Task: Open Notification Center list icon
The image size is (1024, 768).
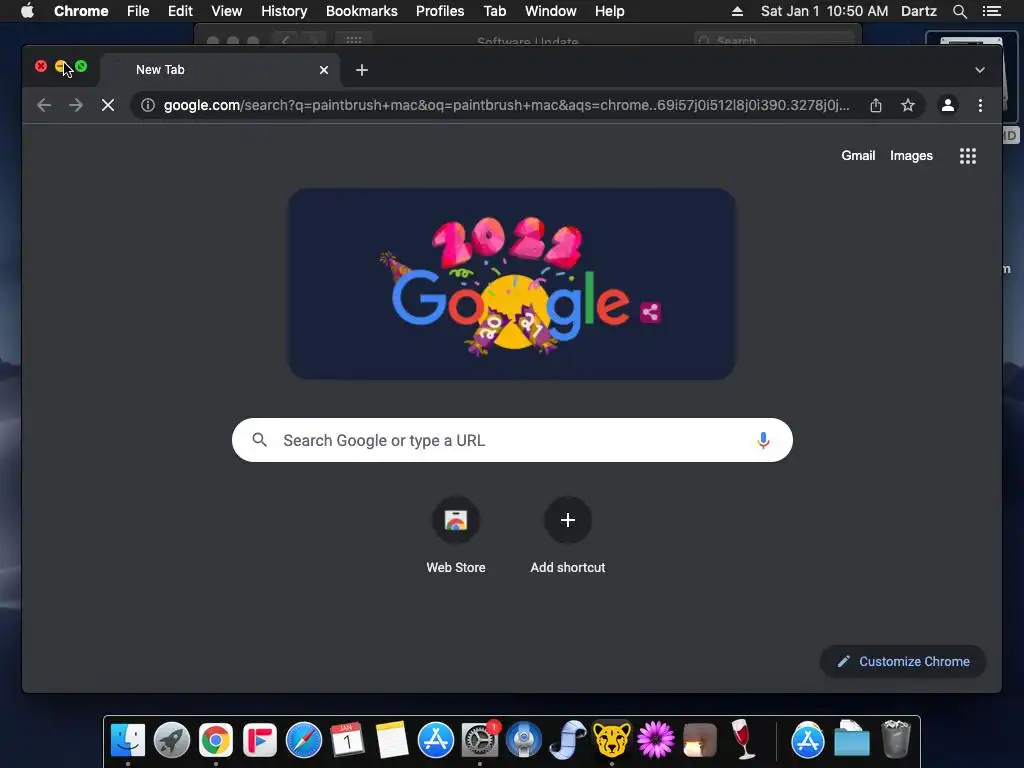Action: 991,11
